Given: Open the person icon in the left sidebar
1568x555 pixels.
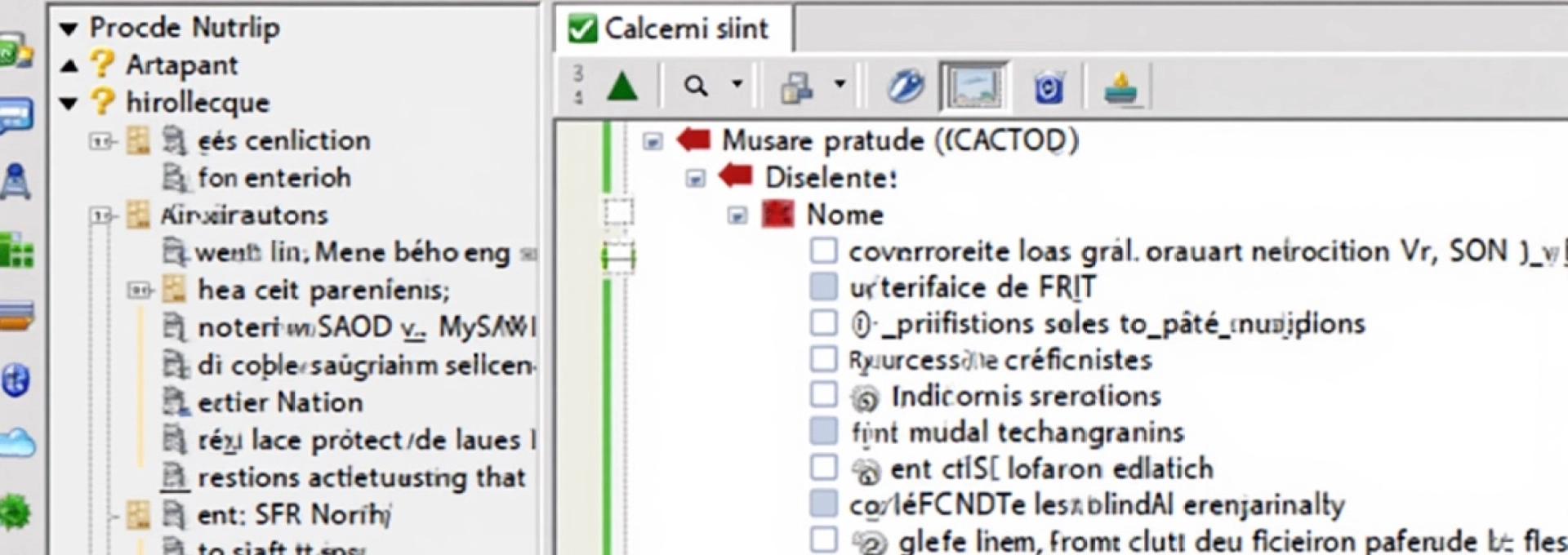Looking at the screenshot, I should click(16, 181).
